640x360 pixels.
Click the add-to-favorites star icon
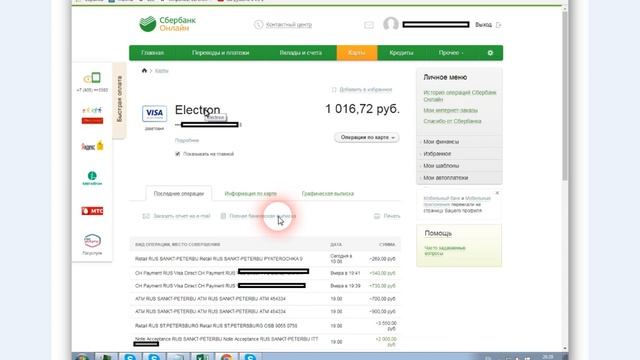pos(334,89)
